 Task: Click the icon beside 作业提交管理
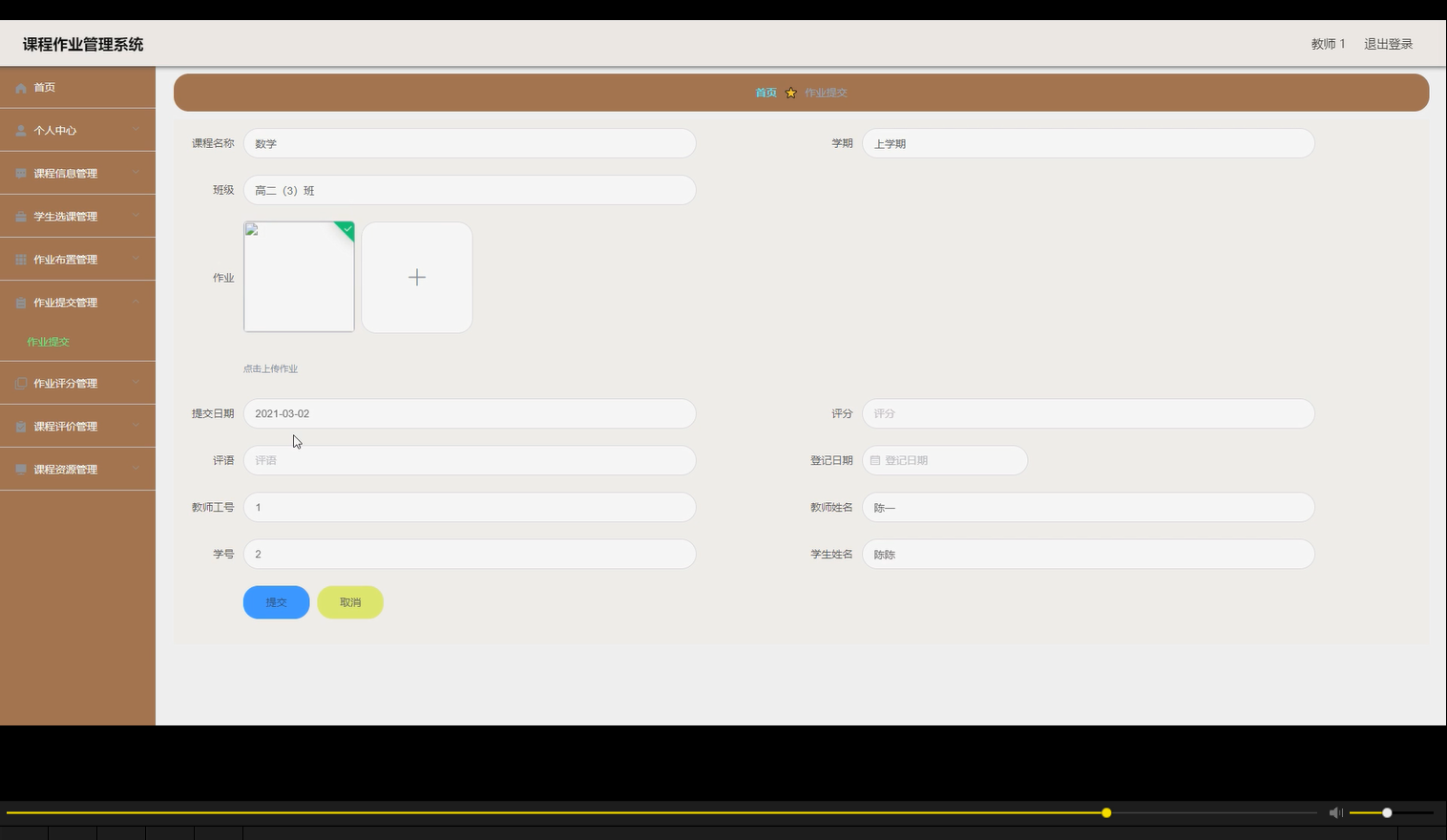21,303
